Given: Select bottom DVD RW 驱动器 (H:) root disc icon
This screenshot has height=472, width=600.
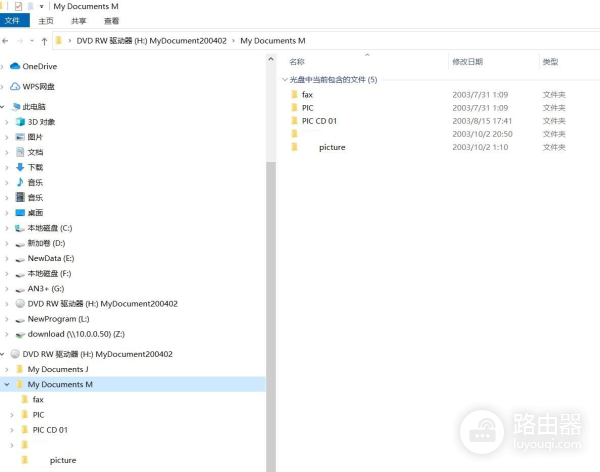Looking at the screenshot, I should pos(15,354).
